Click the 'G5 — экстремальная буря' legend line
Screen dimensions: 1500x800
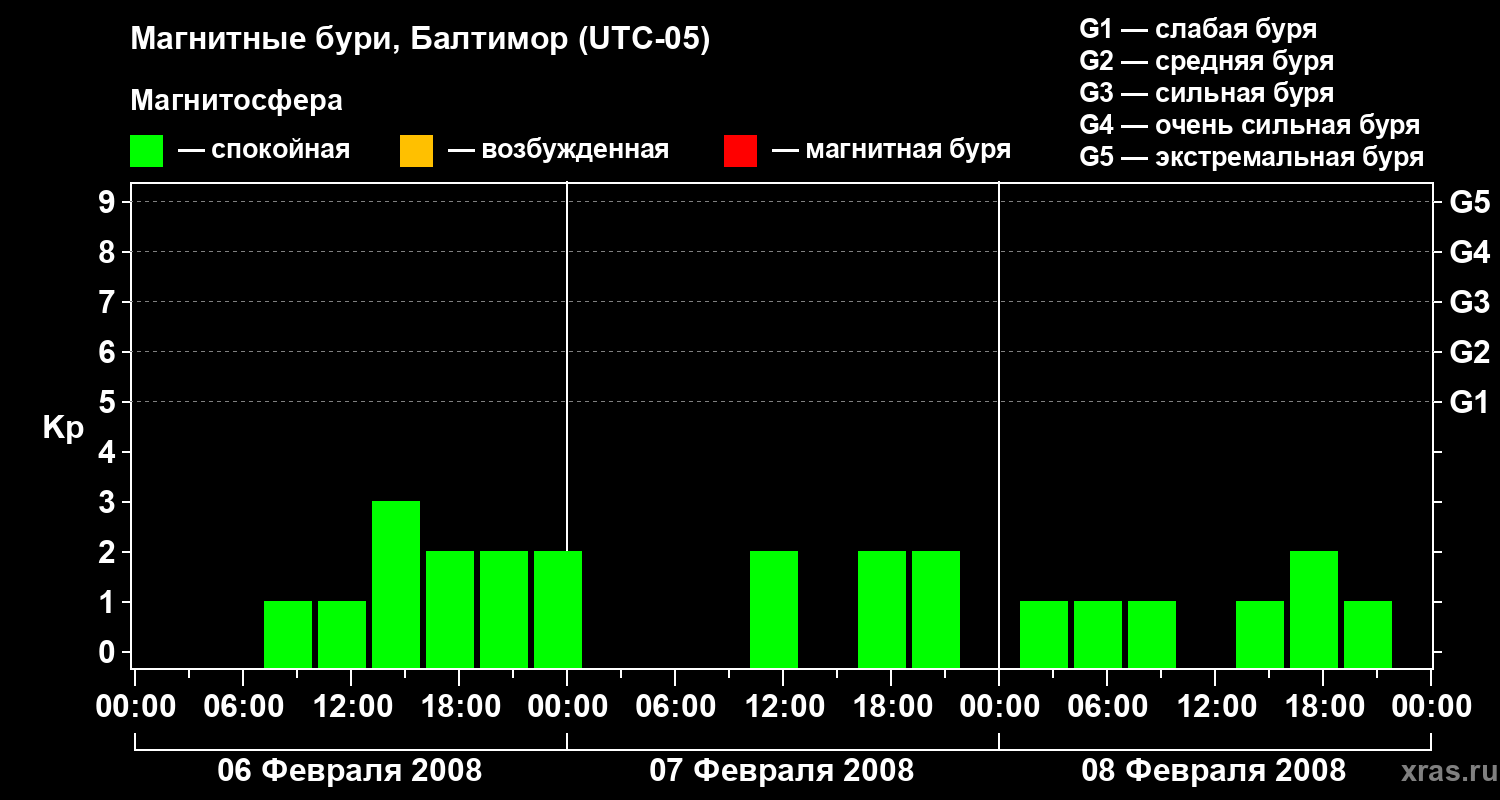click(x=1252, y=157)
